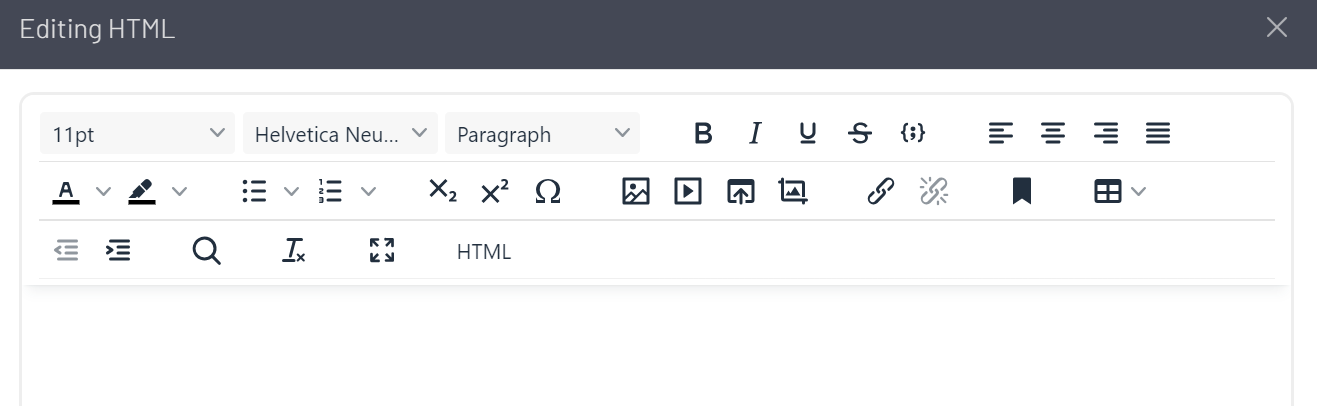Clear text formatting
Screen dimensions: 1317x406
pyautogui.click(x=293, y=251)
